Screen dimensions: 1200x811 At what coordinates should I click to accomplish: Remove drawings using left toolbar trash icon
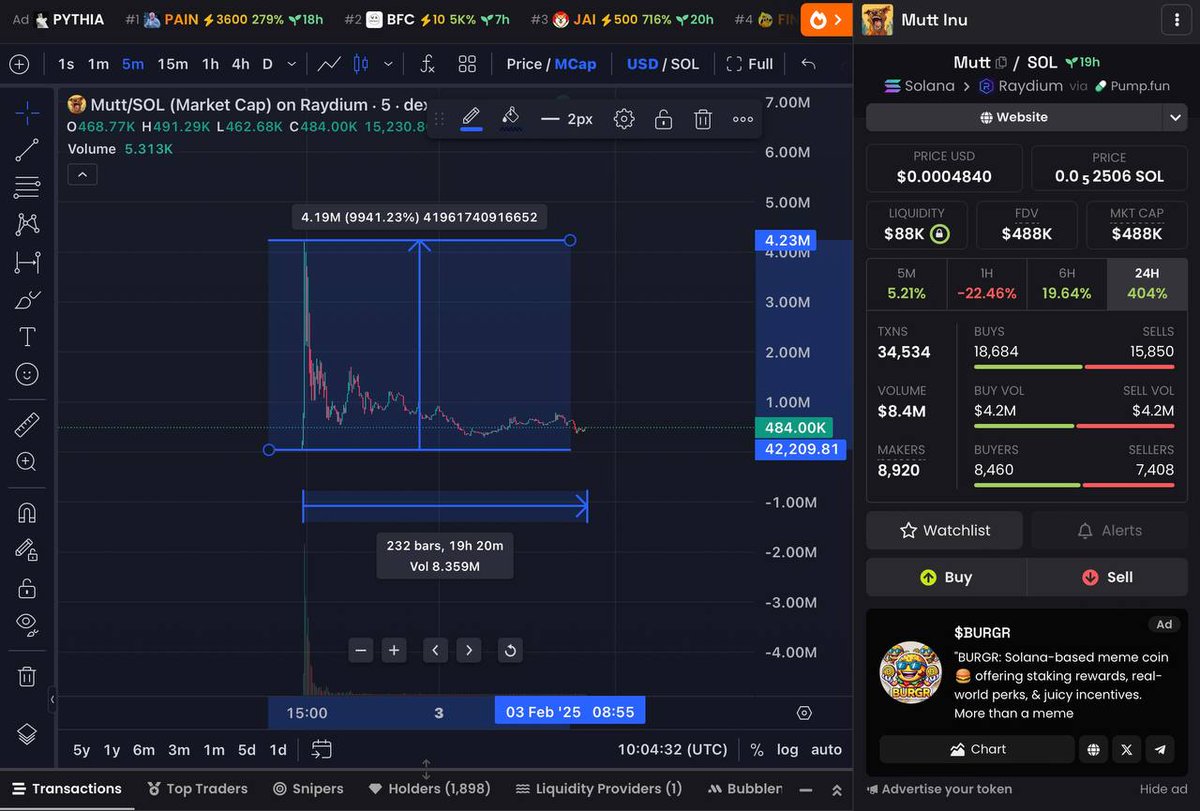(27, 676)
